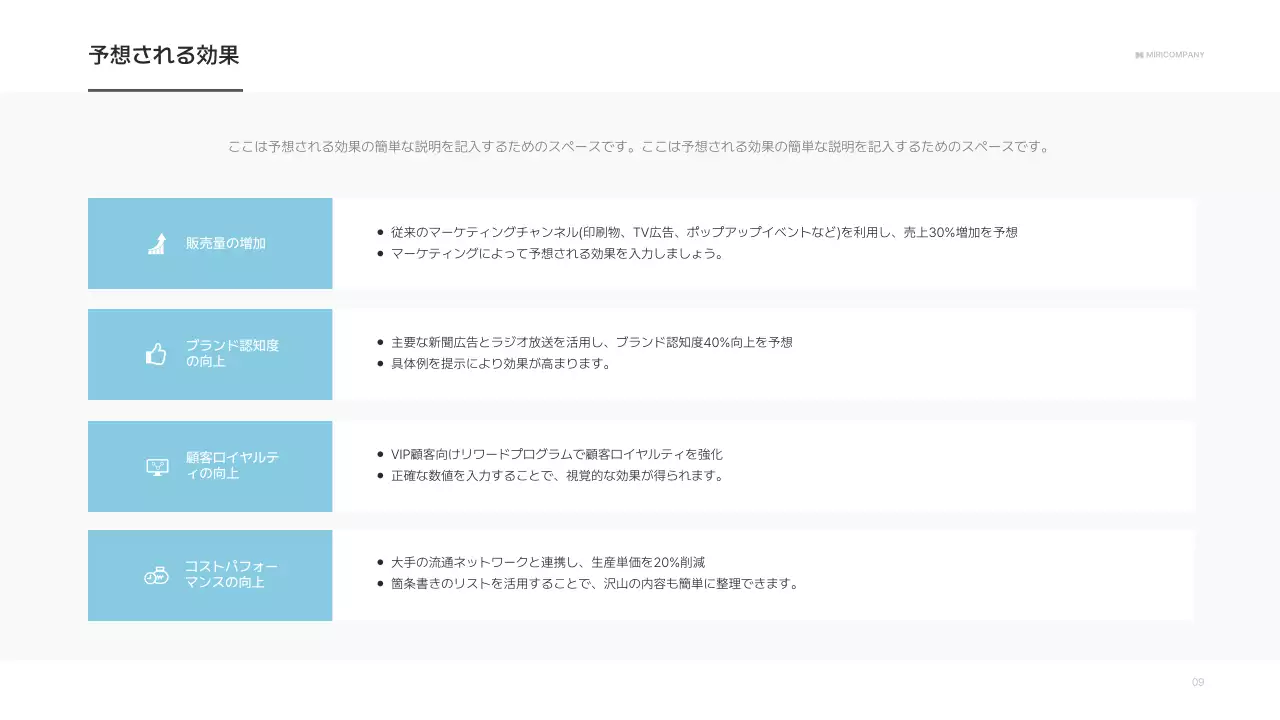This screenshot has height=720, width=1280.
Task: Click the thumbs-up icon beside ブランド認知度の向上
Action: coord(156,353)
